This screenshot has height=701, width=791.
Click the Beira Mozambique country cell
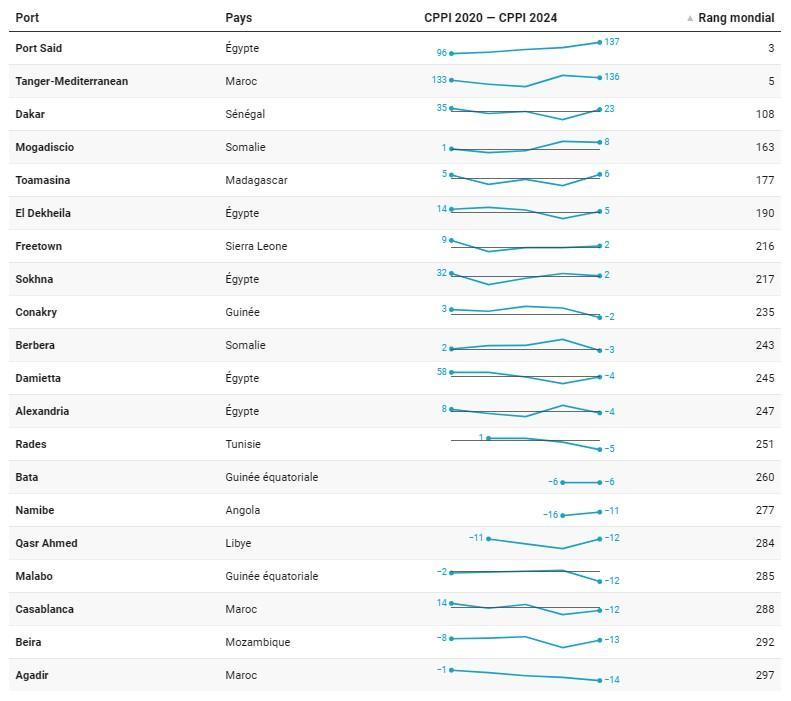click(257, 642)
